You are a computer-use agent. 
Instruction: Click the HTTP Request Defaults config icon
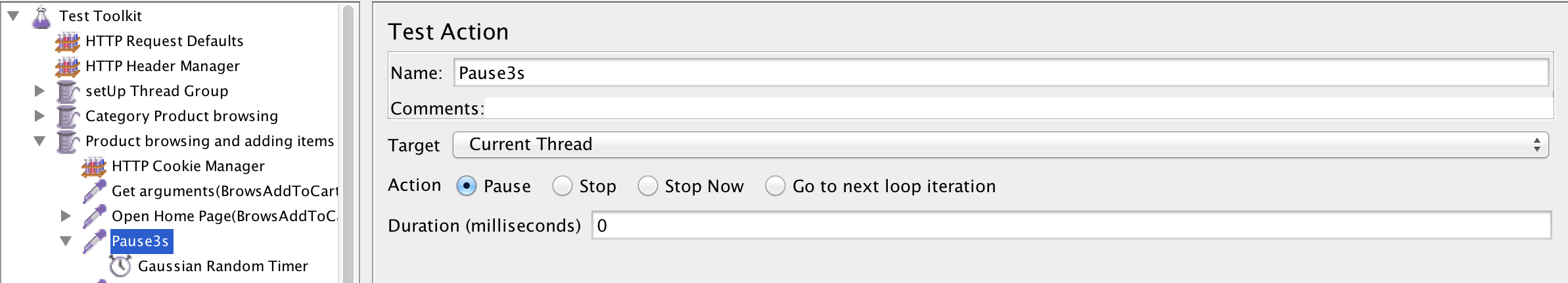68,41
